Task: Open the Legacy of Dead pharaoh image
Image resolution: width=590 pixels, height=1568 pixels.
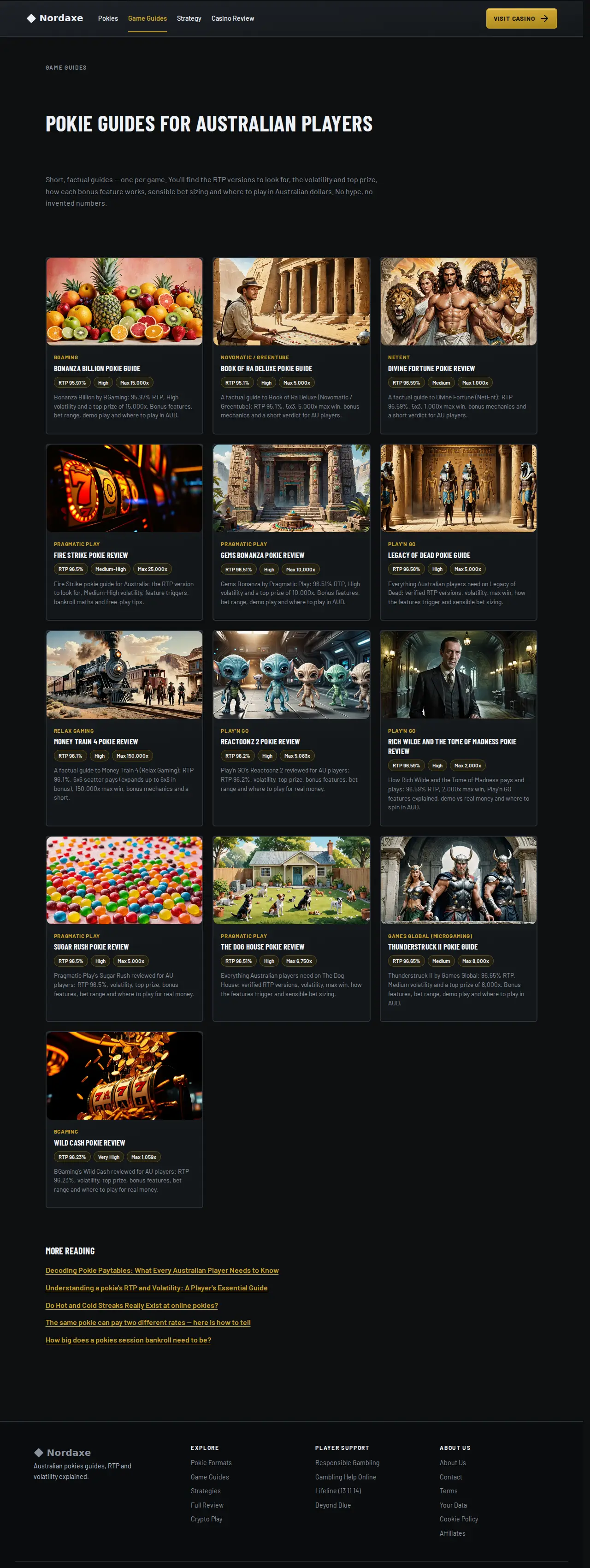Action: pos(459,488)
